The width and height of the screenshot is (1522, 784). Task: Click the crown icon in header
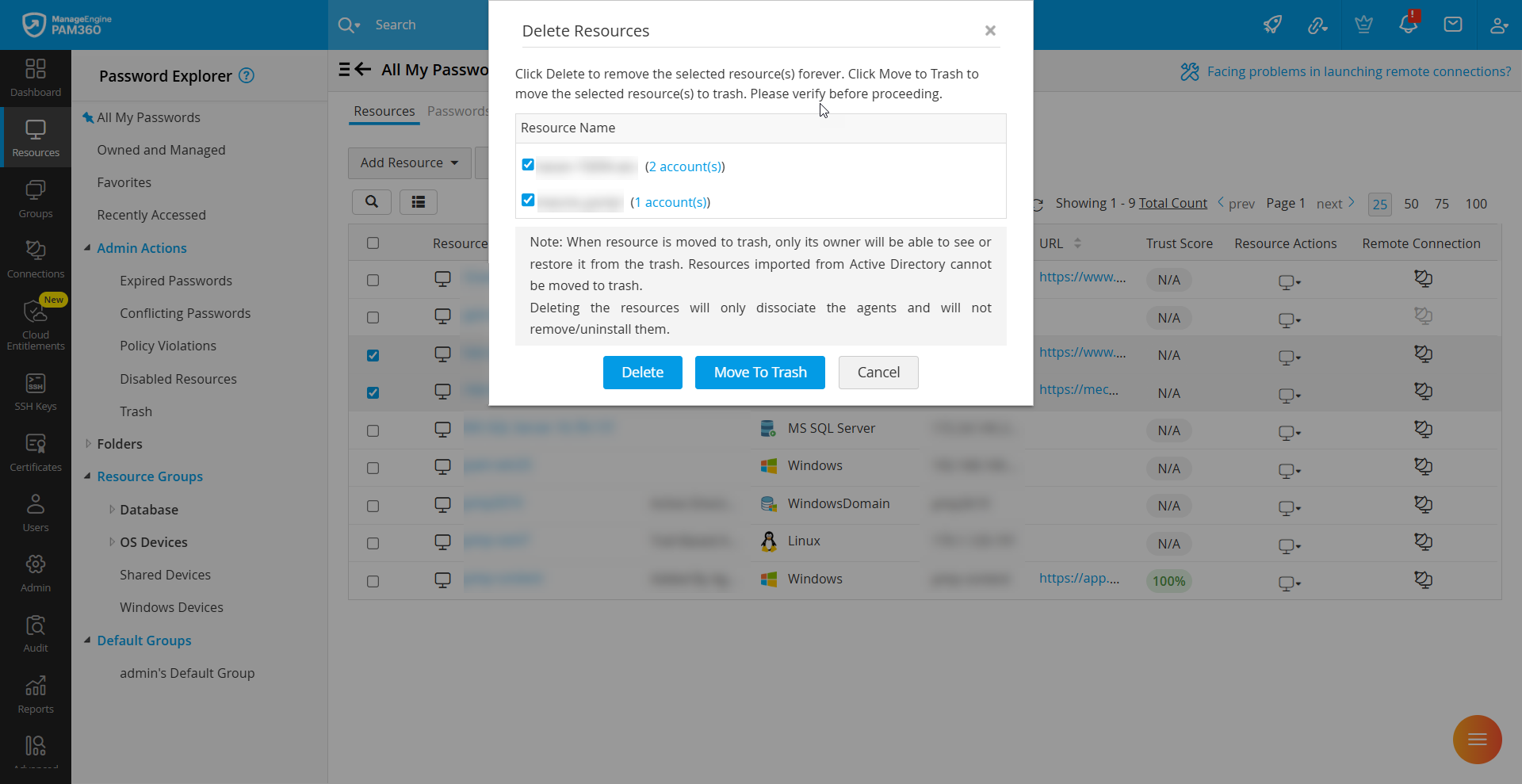coord(1363,25)
